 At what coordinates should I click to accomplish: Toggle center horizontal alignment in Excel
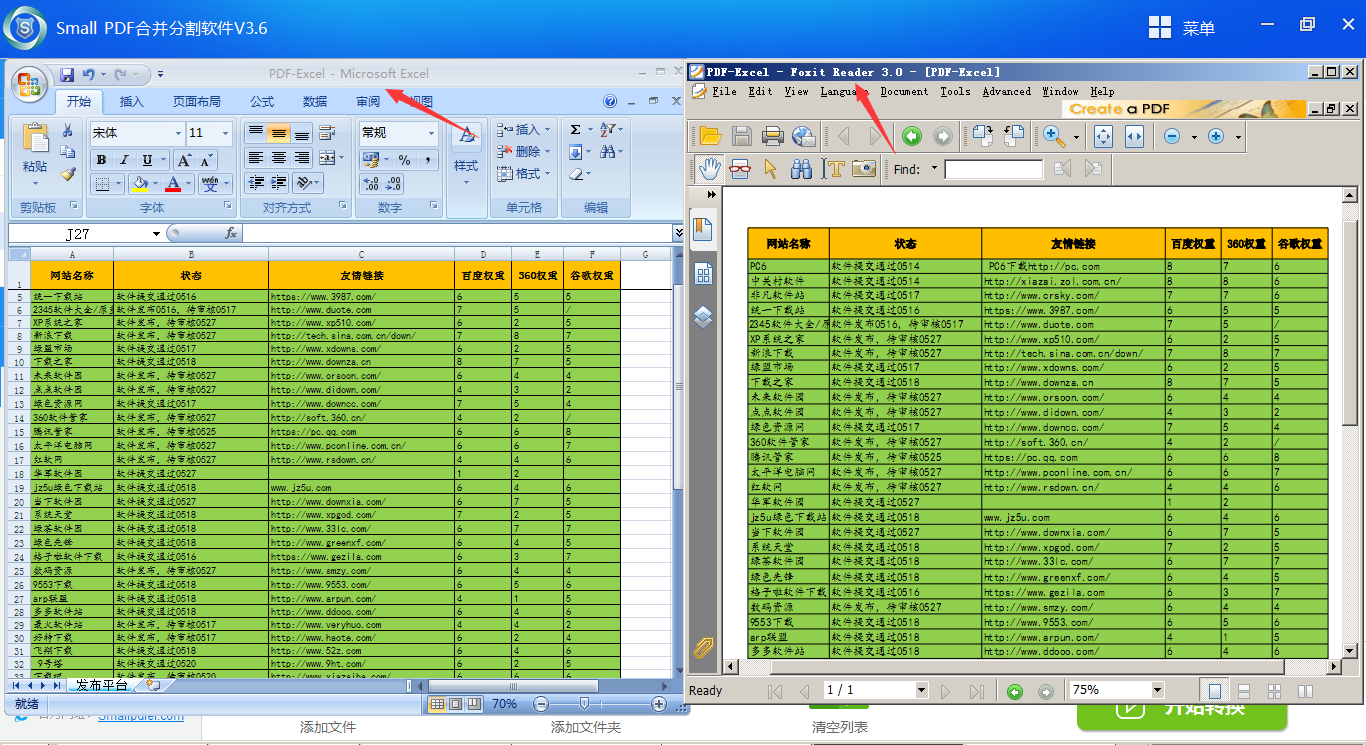tap(279, 158)
